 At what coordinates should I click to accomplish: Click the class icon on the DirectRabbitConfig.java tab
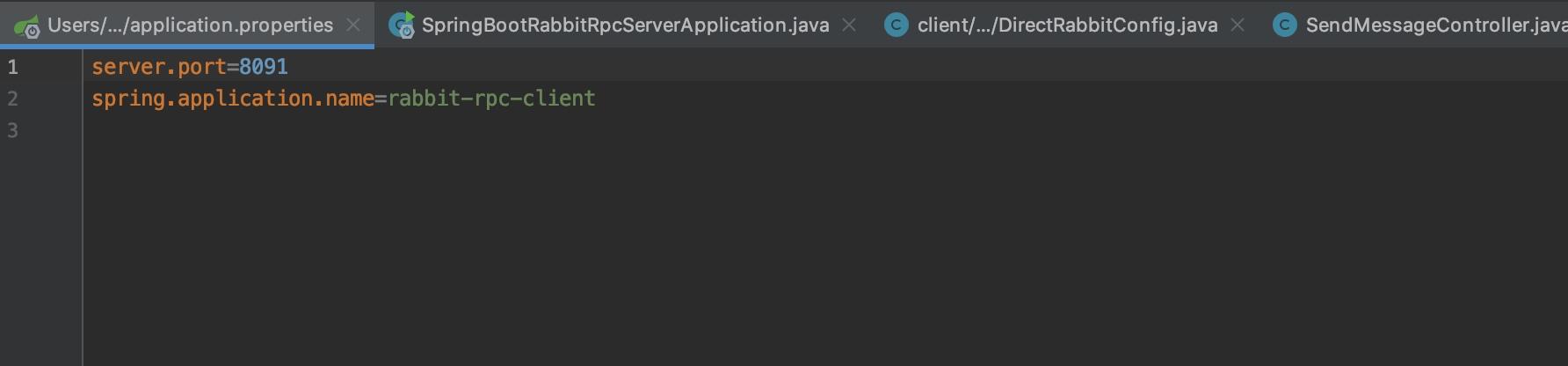(x=896, y=26)
